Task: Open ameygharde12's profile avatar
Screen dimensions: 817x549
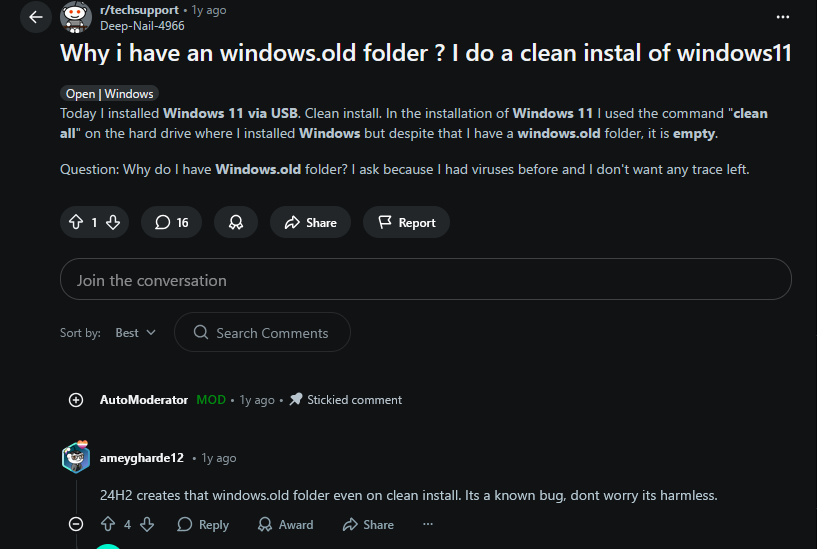Action: tap(76, 458)
